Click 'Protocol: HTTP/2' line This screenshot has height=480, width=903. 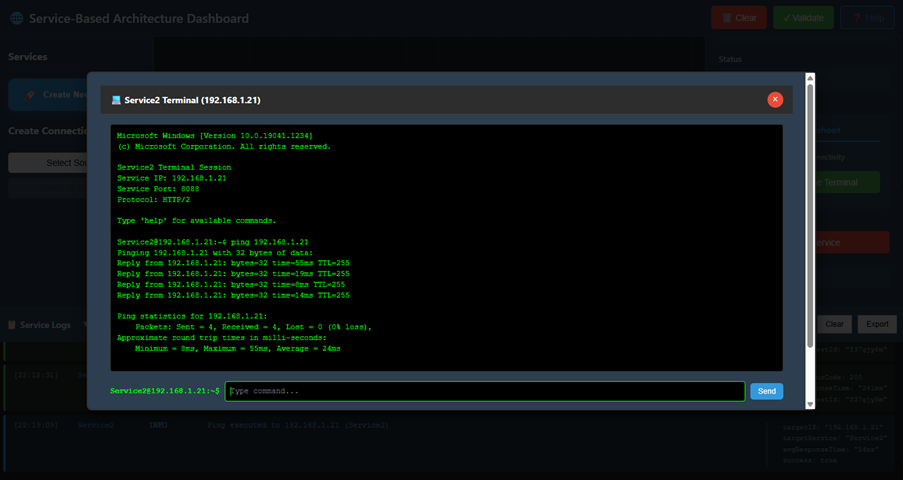click(153, 199)
